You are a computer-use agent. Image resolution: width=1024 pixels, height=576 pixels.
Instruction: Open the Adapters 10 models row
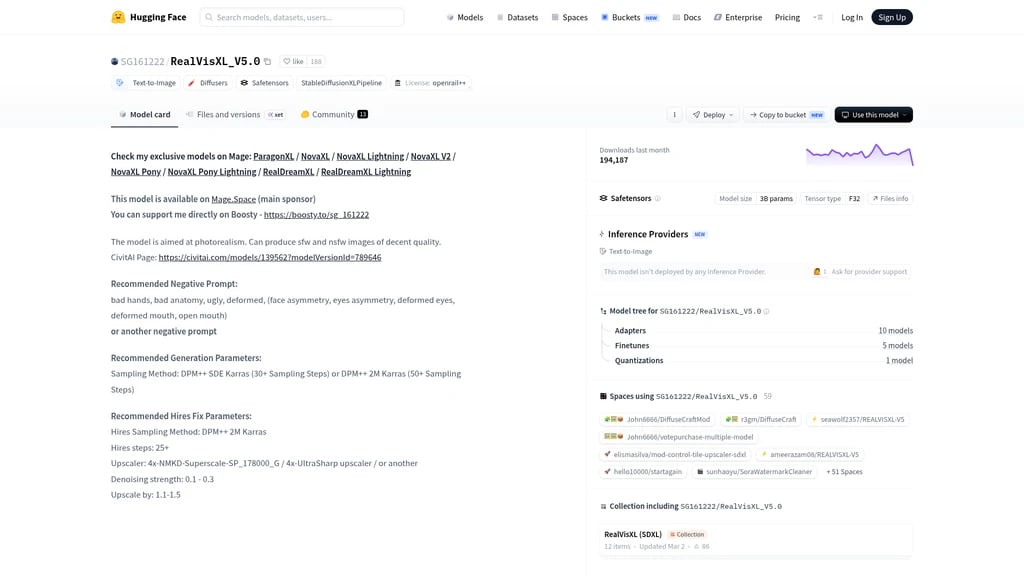coord(763,331)
